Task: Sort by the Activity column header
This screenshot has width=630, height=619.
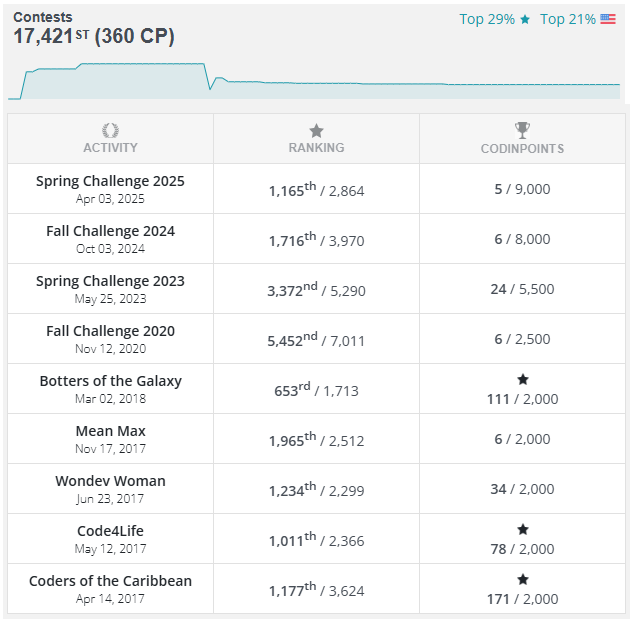Action: click(110, 147)
